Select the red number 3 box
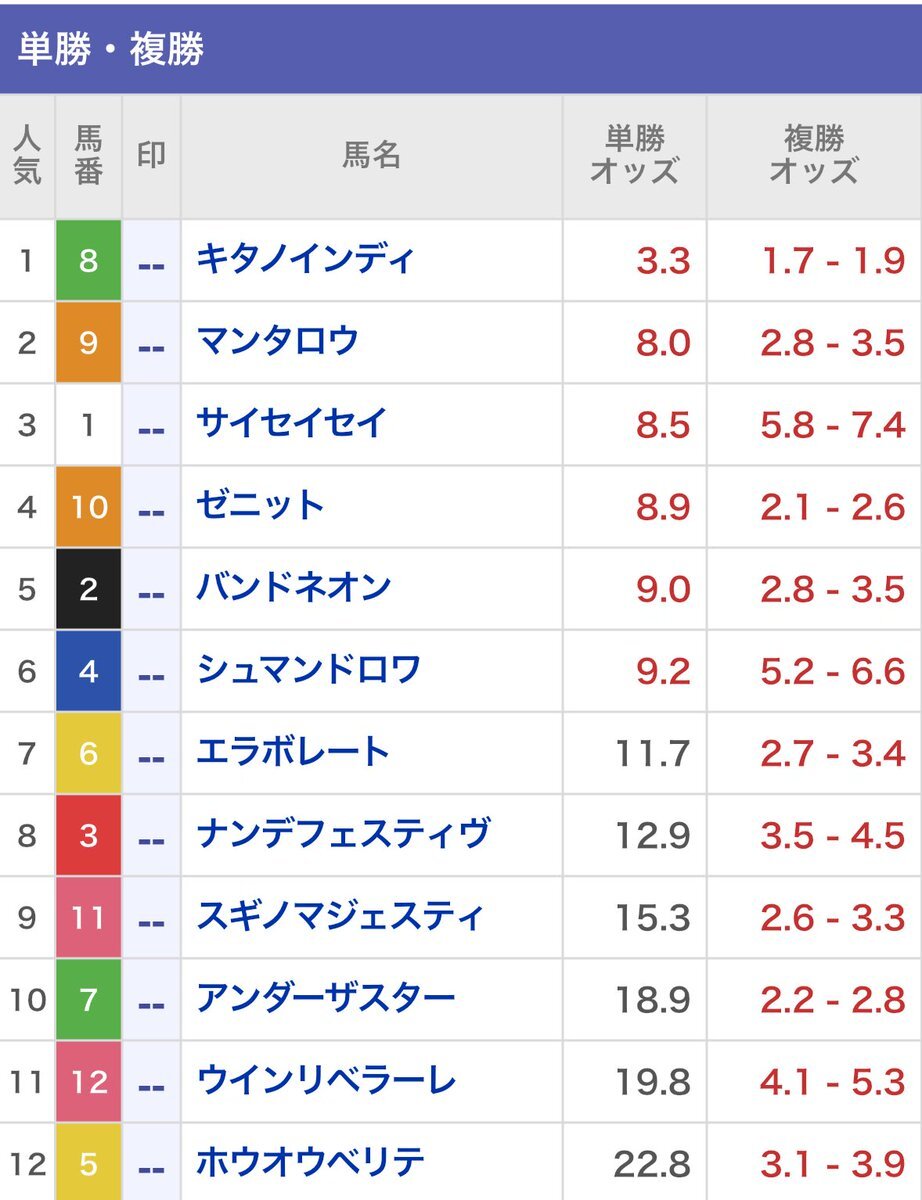922x1200 pixels. tap(88, 835)
